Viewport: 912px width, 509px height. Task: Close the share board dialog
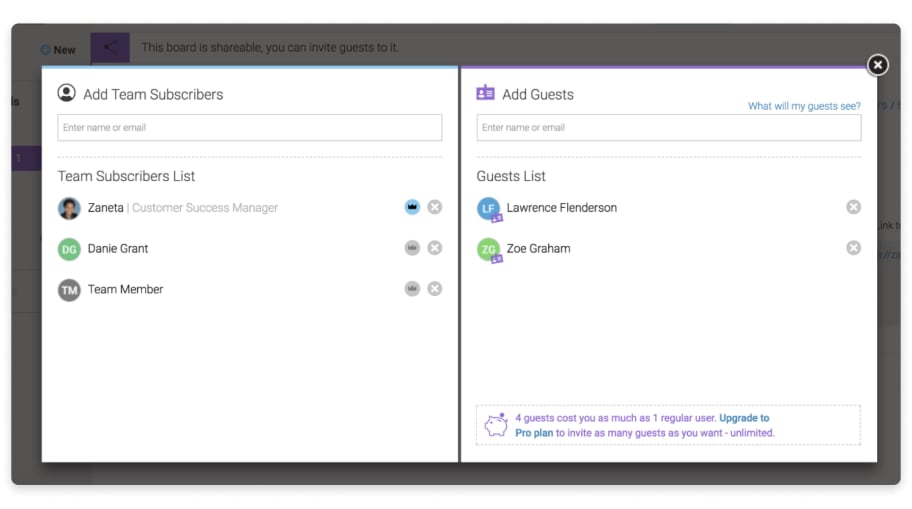pos(877,65)
